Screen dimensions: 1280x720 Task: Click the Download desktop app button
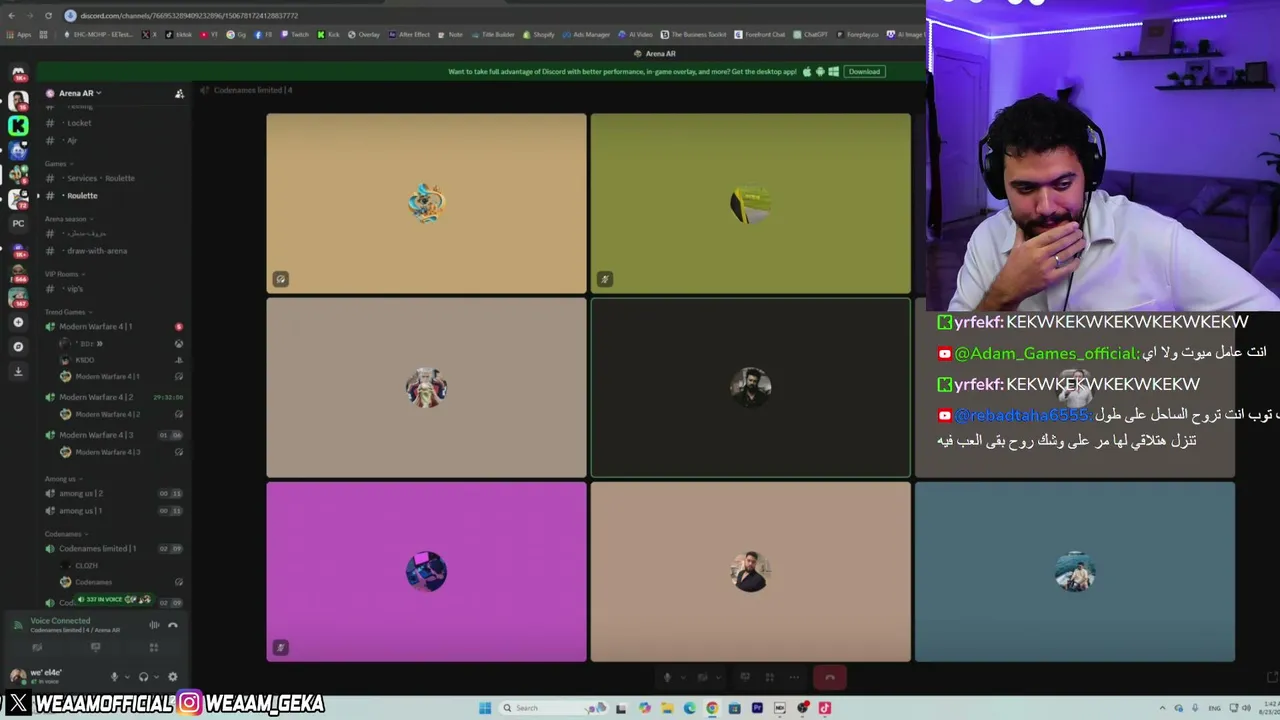(865, 72)
